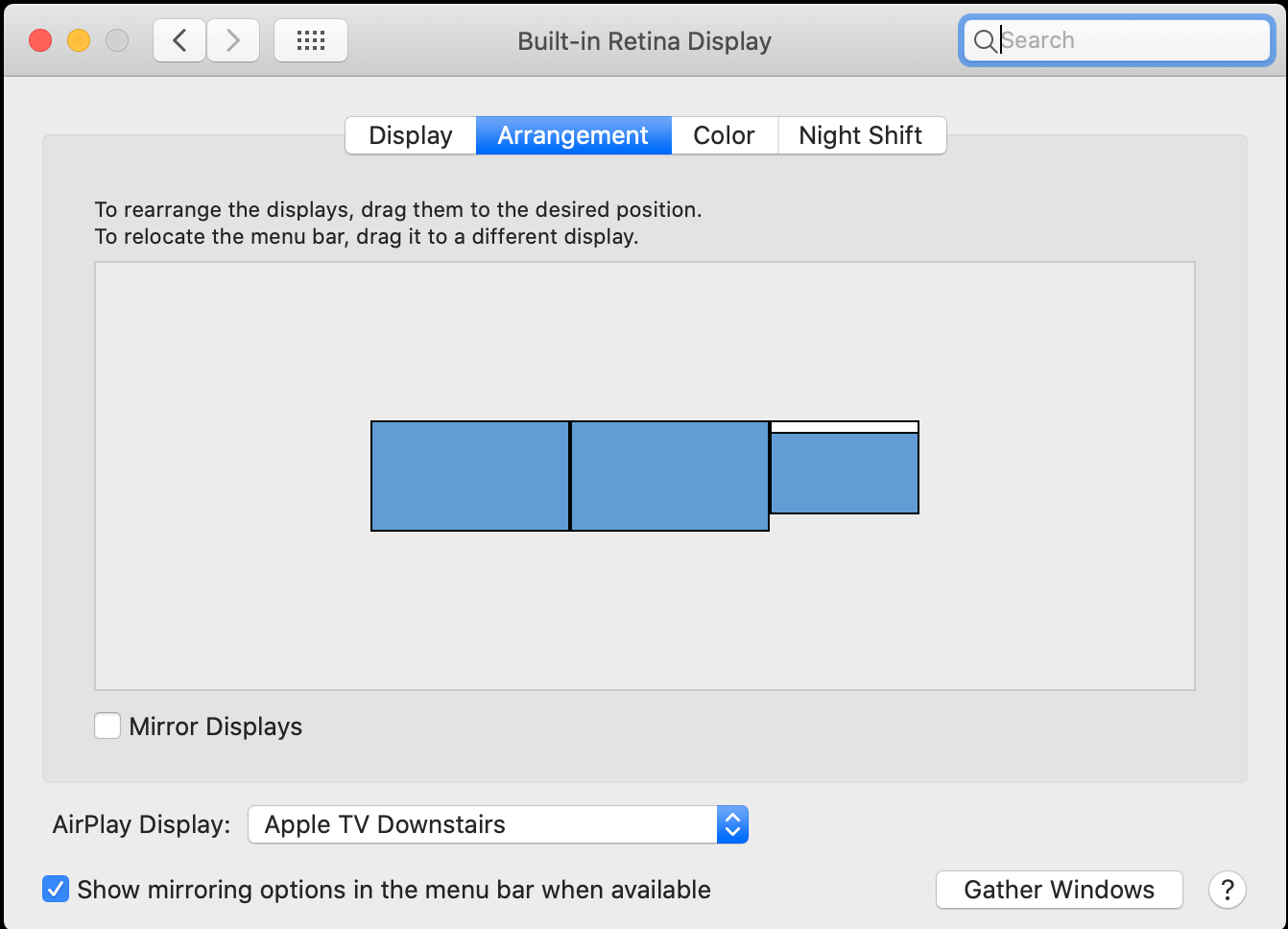Open the AirPlay Display dropdown arrows

(732, 824)
